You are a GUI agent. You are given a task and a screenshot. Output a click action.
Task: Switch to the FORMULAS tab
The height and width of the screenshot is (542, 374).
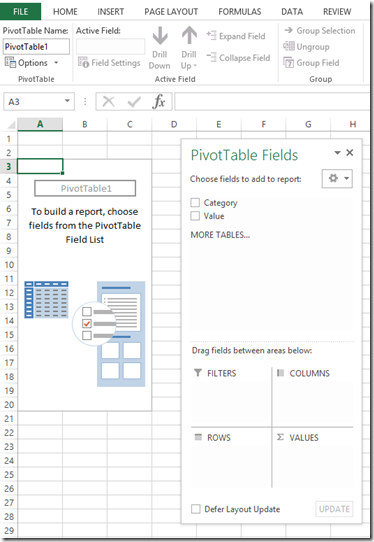point(240,12)
